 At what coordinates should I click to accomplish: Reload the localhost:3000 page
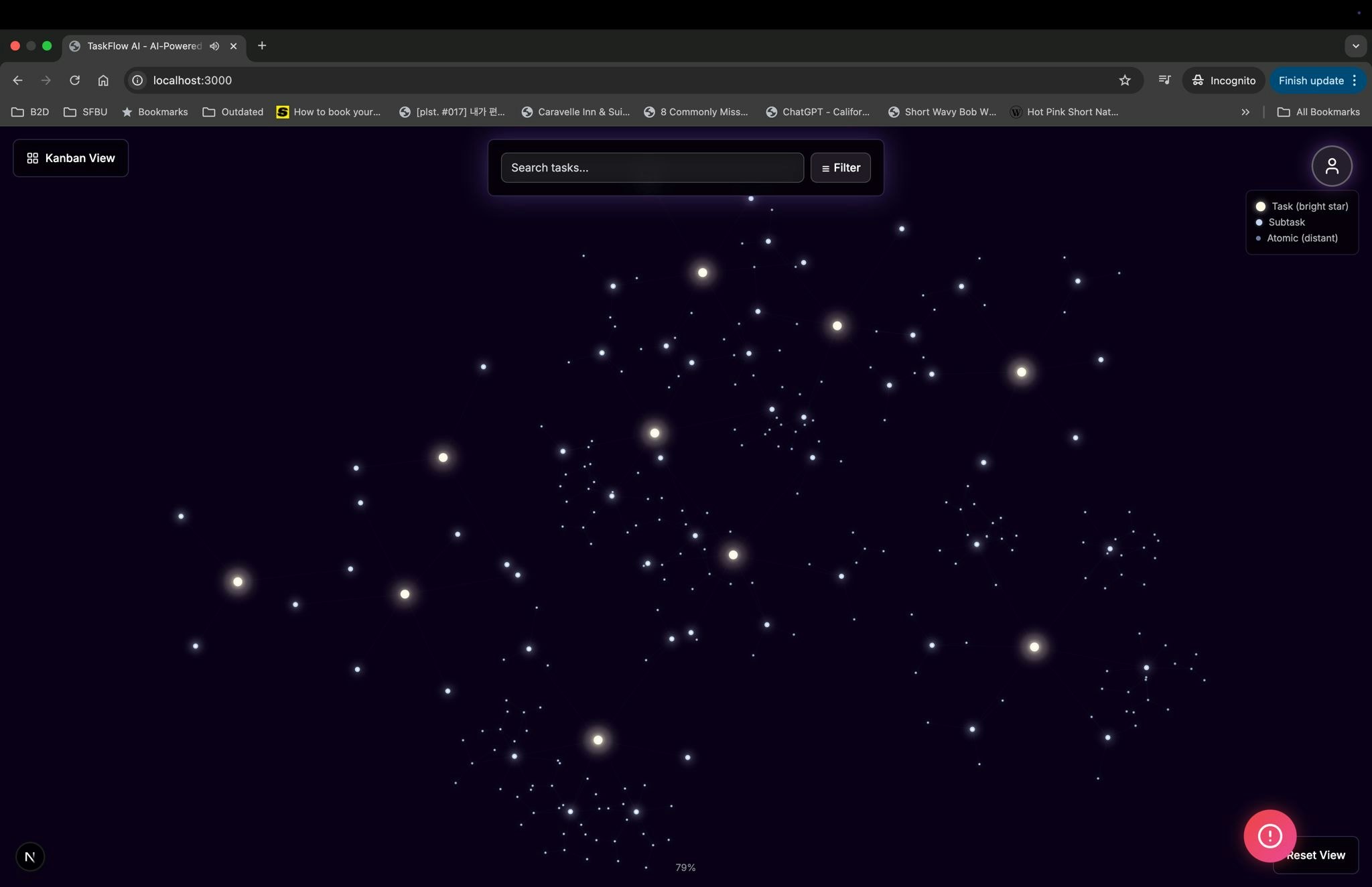pos(75,80)
